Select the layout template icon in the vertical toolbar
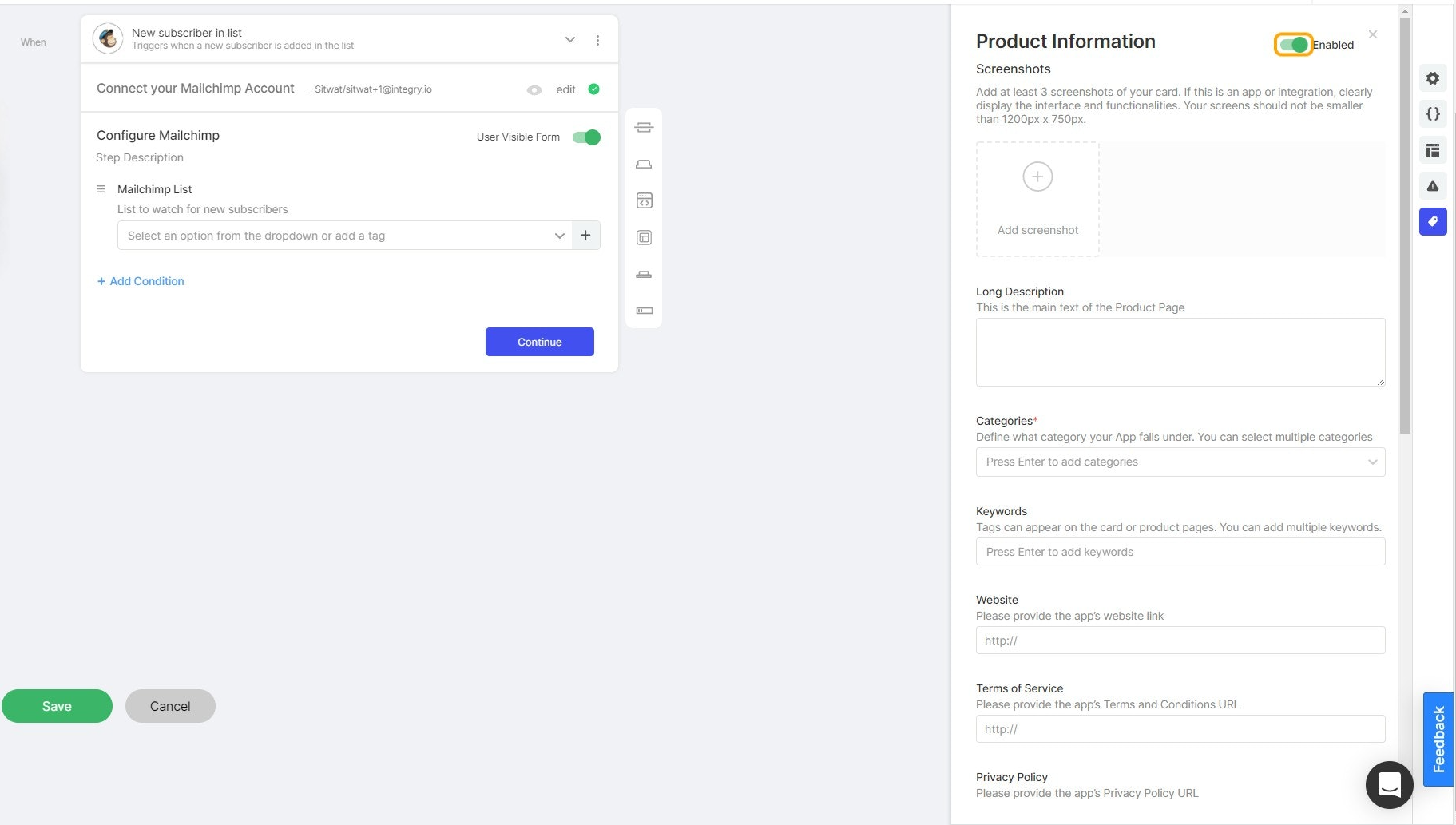The width and height of the screenshot is (1456, 825). 644,237
